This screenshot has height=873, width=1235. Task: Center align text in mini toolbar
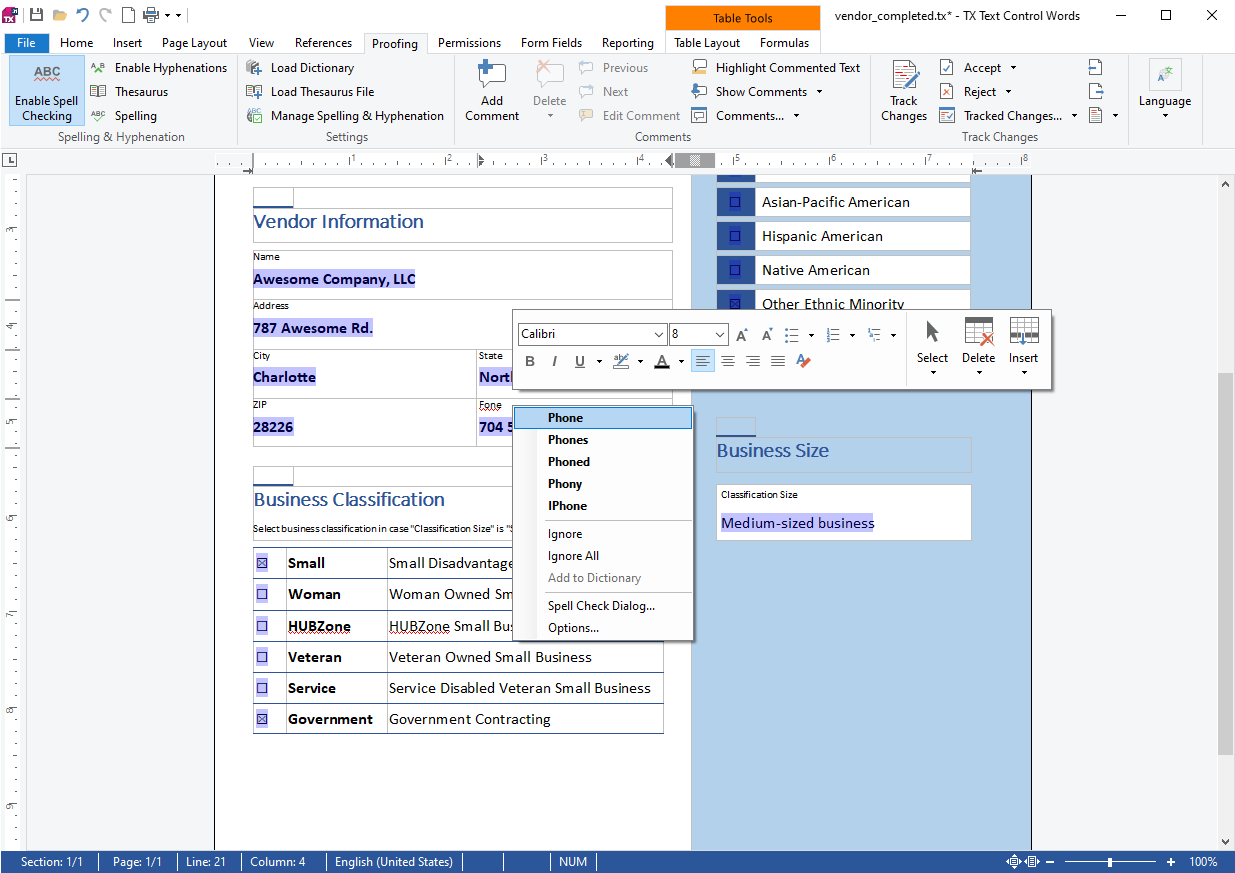728,362
